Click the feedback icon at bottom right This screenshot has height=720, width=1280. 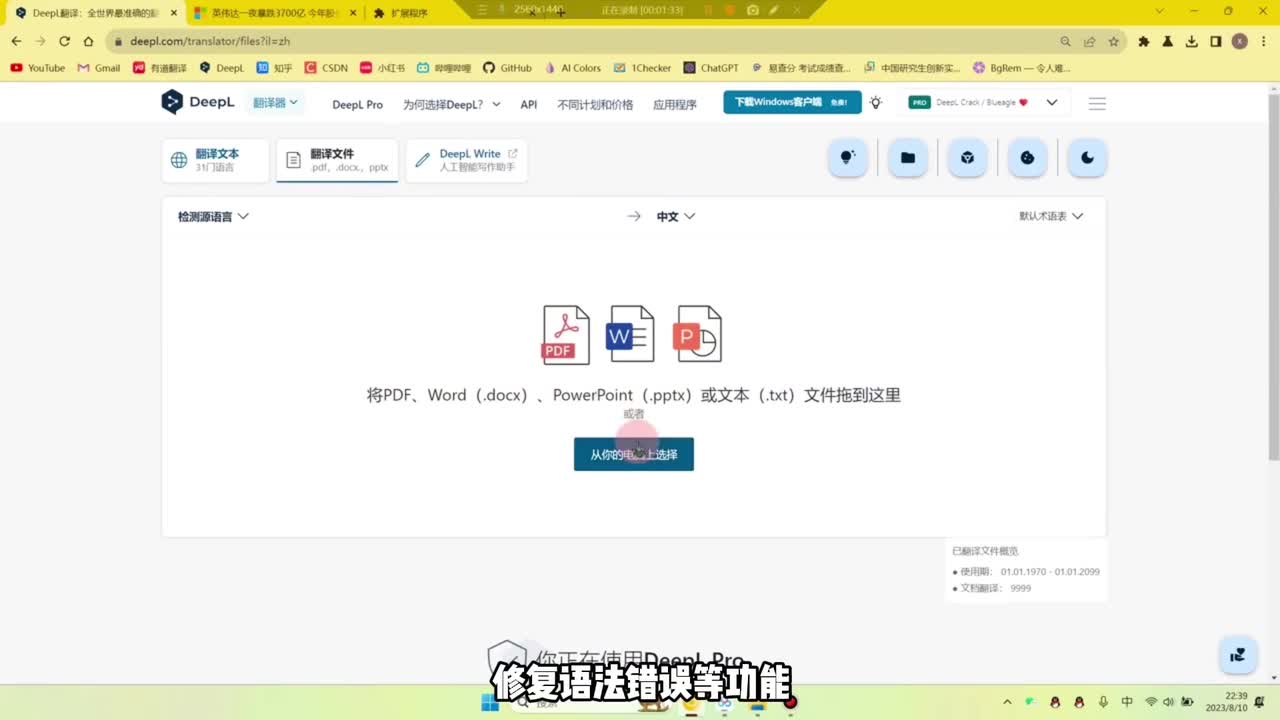coord(1238,655)
